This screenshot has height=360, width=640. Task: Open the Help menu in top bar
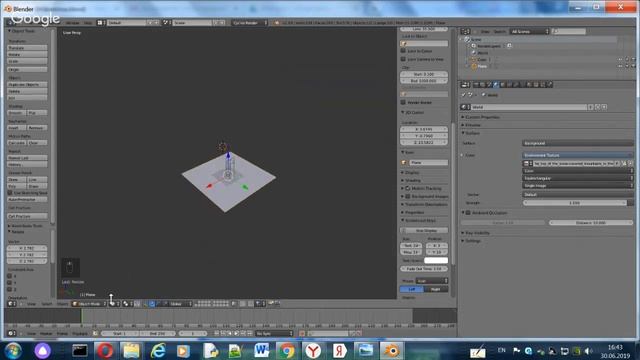pyautogui.click(x=88, y=23)
